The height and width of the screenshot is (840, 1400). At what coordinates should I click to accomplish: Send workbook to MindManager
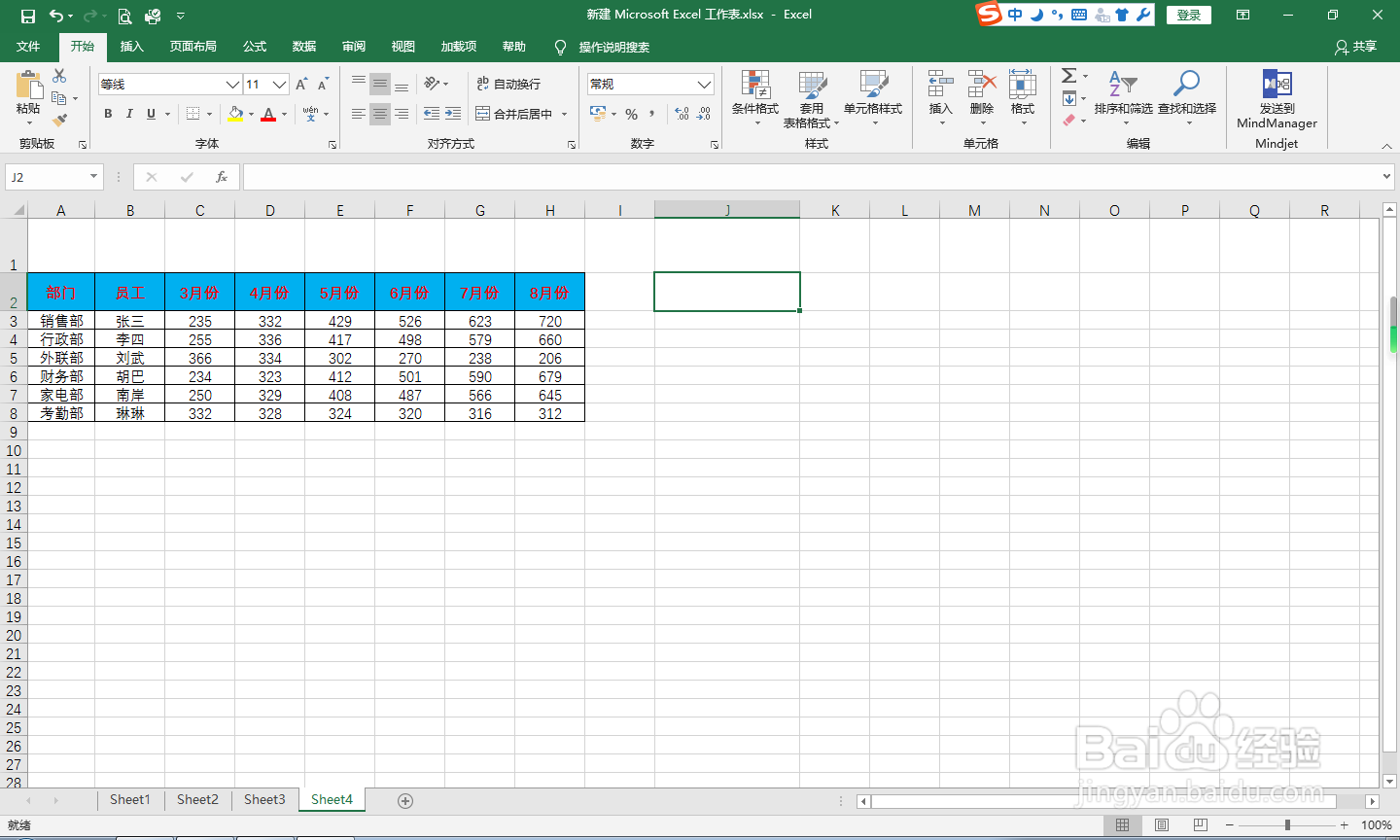(x=1277, y=98)
